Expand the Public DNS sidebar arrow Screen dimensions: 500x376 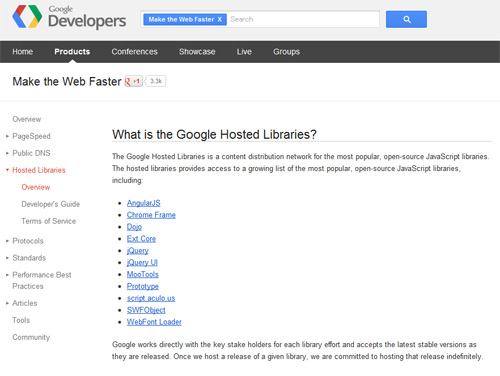7,153
